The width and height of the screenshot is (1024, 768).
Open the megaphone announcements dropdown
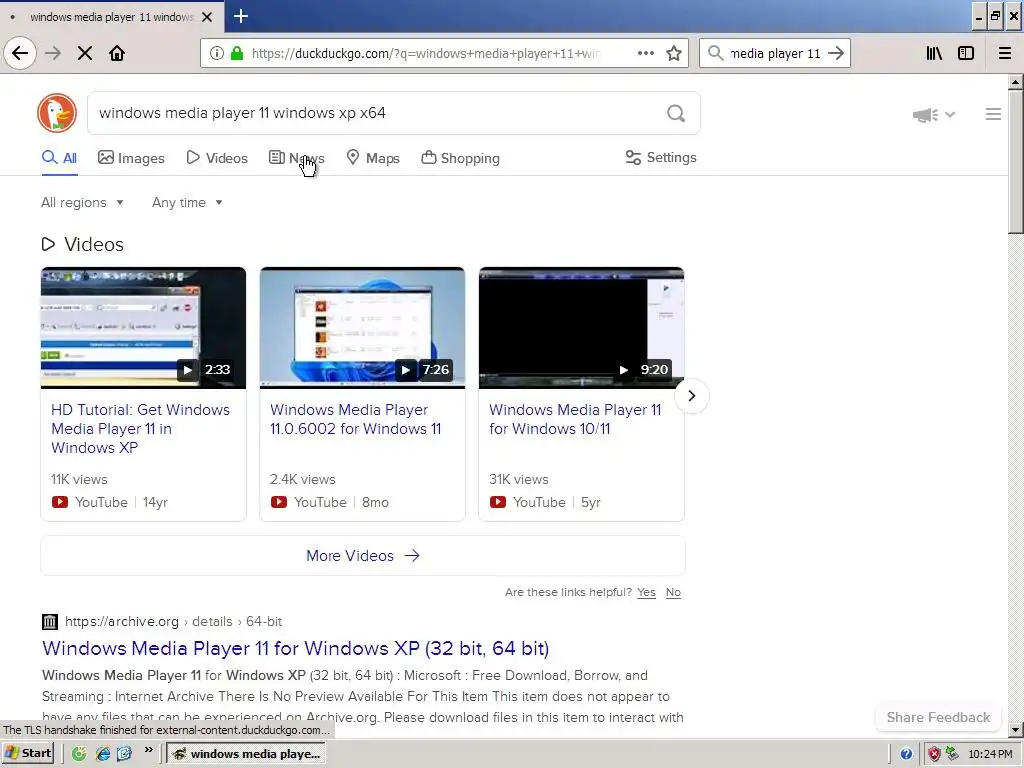pyautogui.click(x=934, y=115)
